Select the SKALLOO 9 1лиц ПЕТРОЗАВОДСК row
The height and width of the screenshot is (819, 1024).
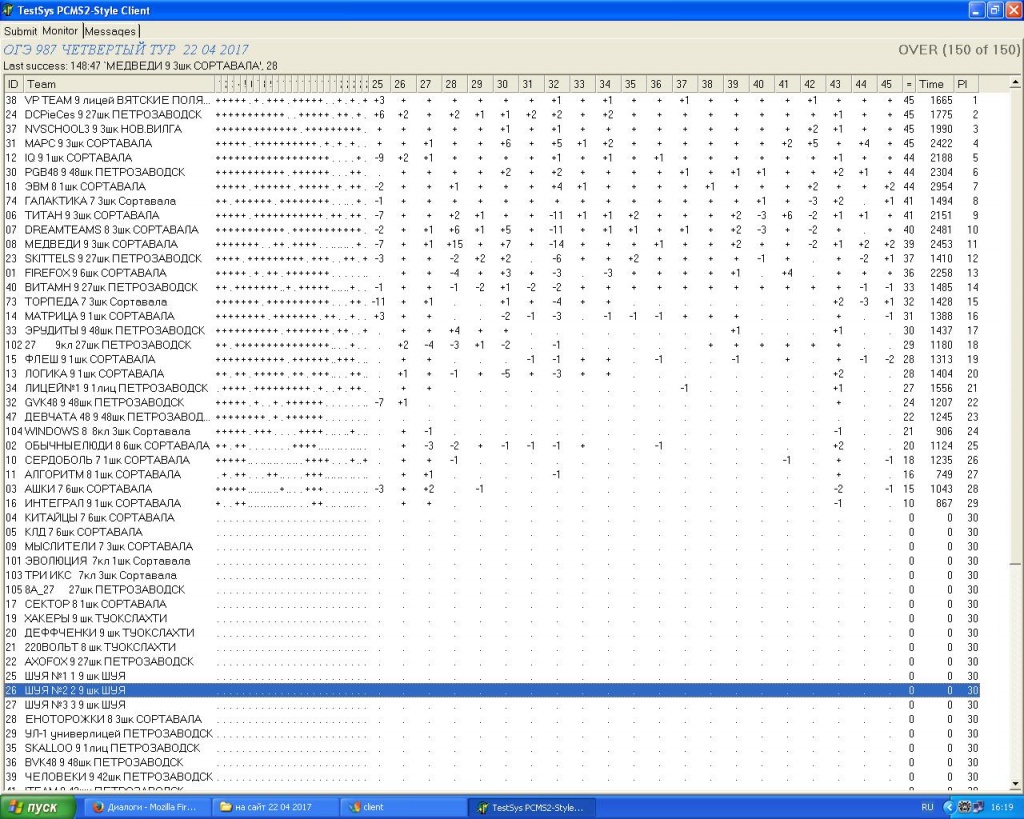(x=491, y=748)
